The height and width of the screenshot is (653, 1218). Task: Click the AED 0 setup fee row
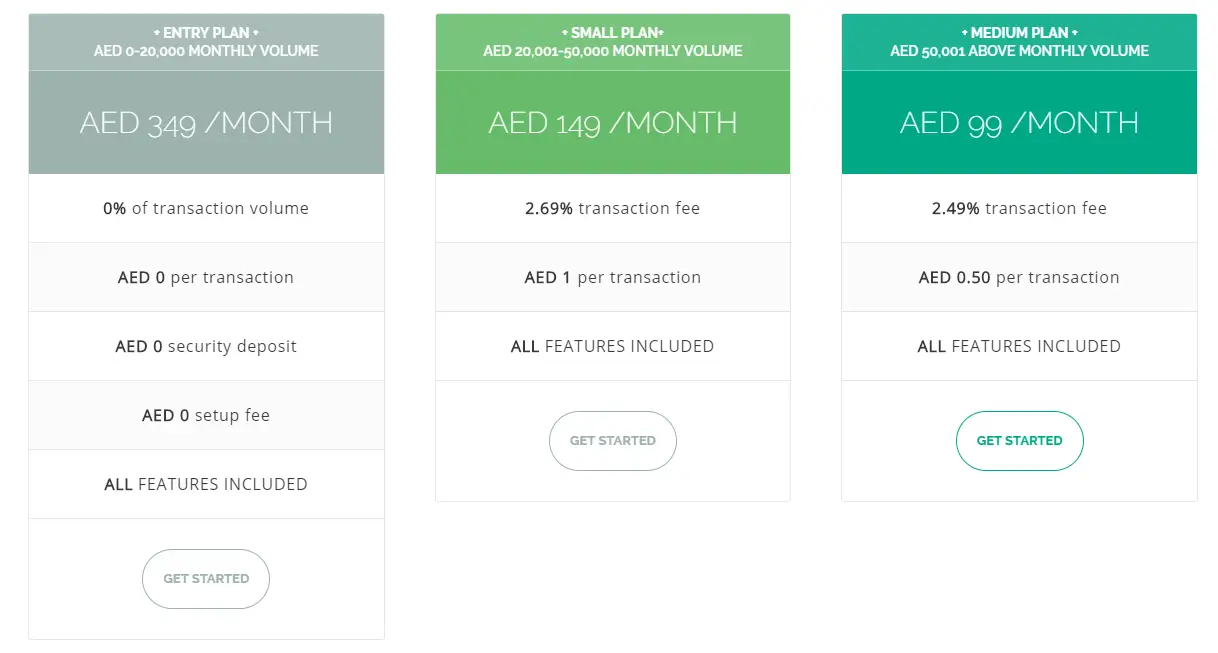[206, 415]
